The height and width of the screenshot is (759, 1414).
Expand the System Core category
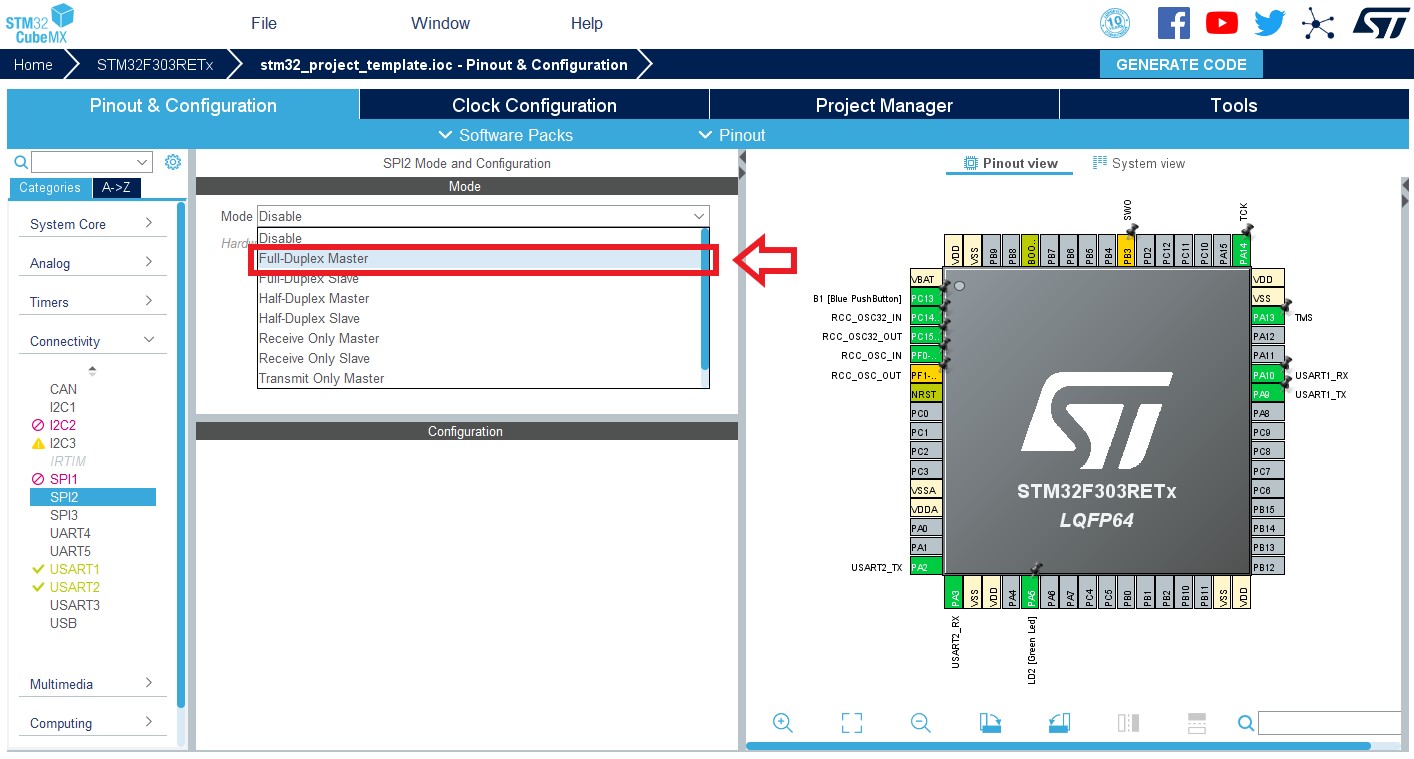93,224
